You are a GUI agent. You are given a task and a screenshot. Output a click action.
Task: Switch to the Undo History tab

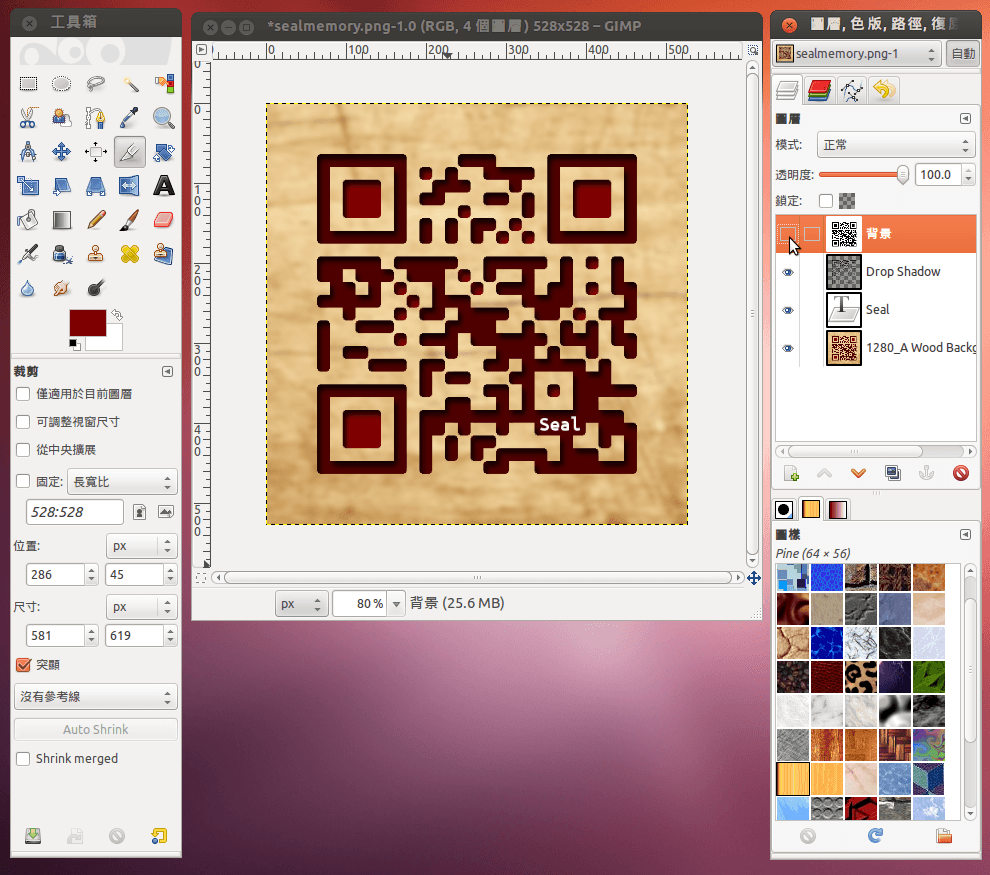pyautogui.click(x=883, y=91)
